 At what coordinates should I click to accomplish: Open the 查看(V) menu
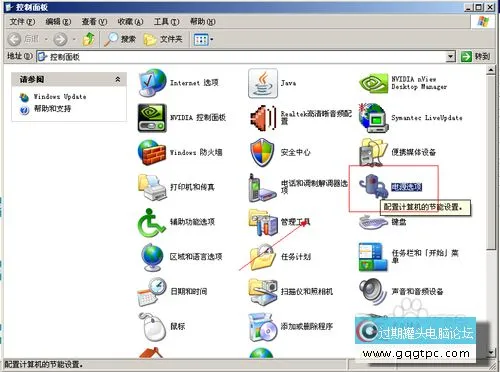click(x=94, y=22)
